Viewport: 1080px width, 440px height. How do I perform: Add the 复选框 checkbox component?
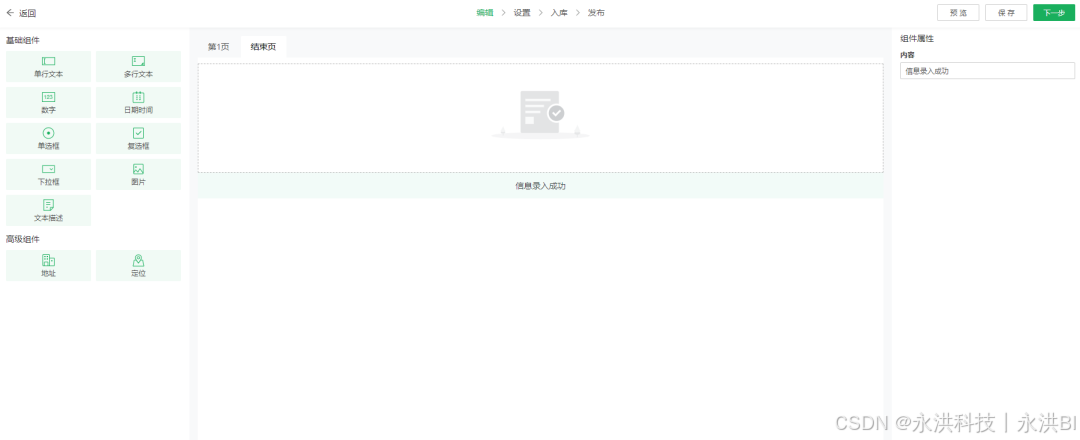(138, 138)
